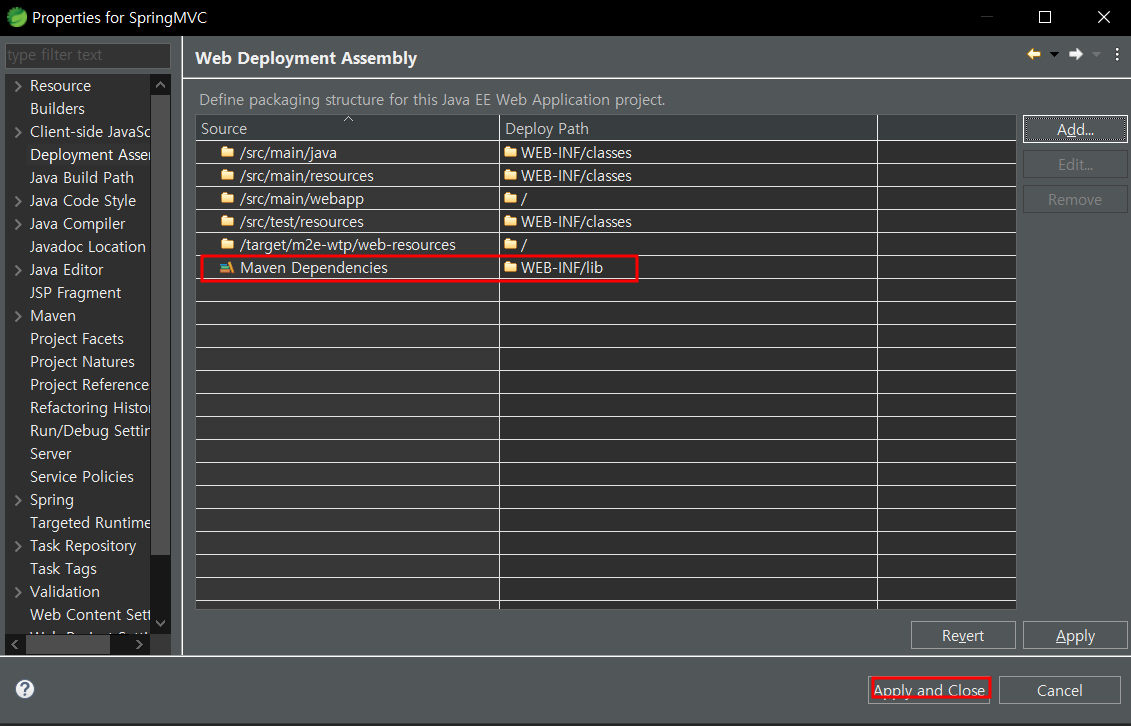Select the /src/main/webapp source row
This screenshot has height=726, width=1131.
click(x=606, y=198)
